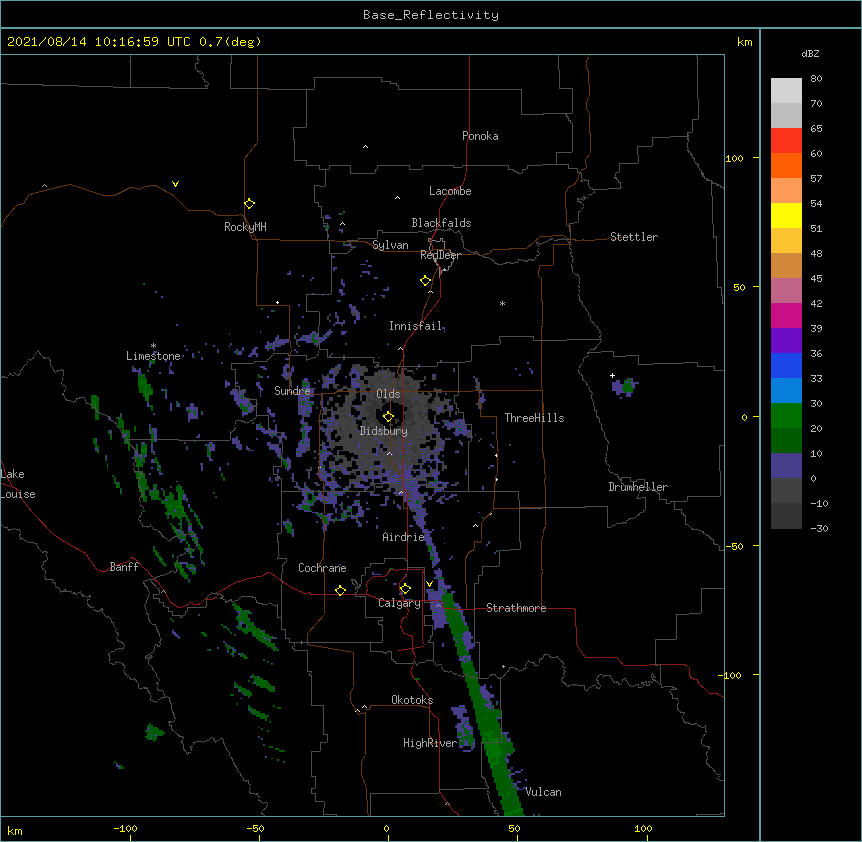The height and width of the screenshot is (842, 862).
Task: Select the top white swatch in dBZ legend
Action: [786, 91]
